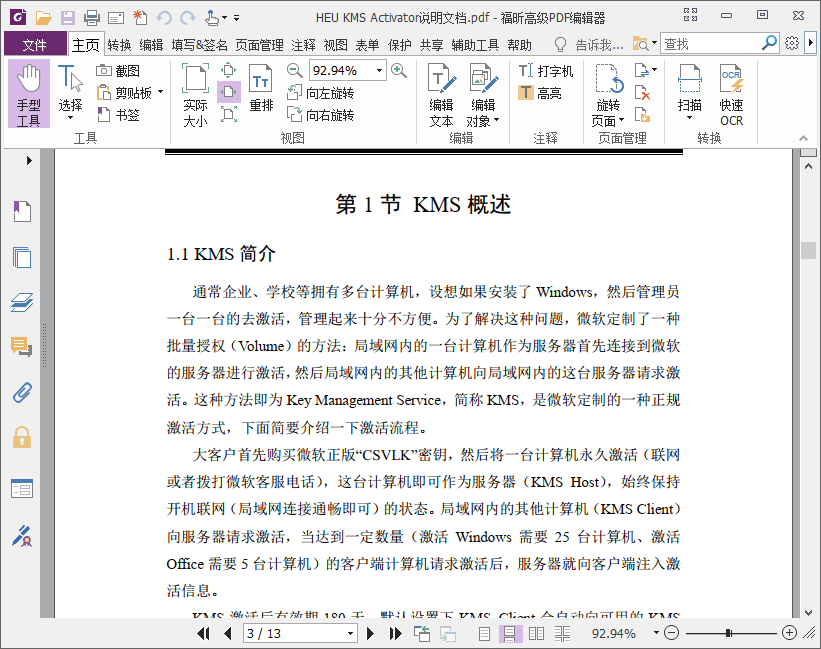821x649 pixels.
Task: Select the Hand tool (手型工具)
Action: [x=29, y=94]
